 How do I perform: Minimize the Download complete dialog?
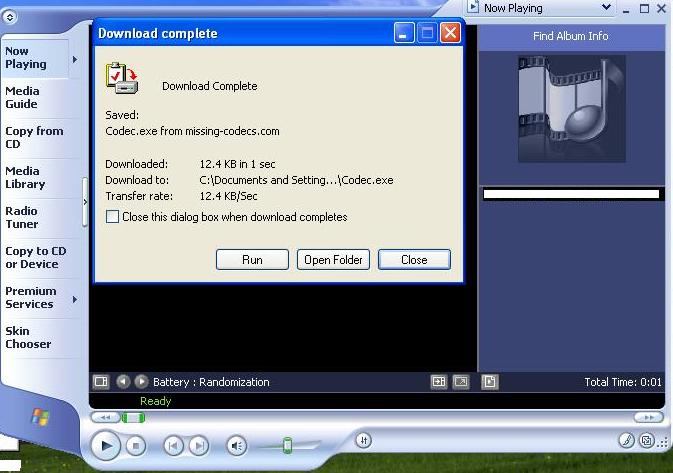tap(404, 33)
